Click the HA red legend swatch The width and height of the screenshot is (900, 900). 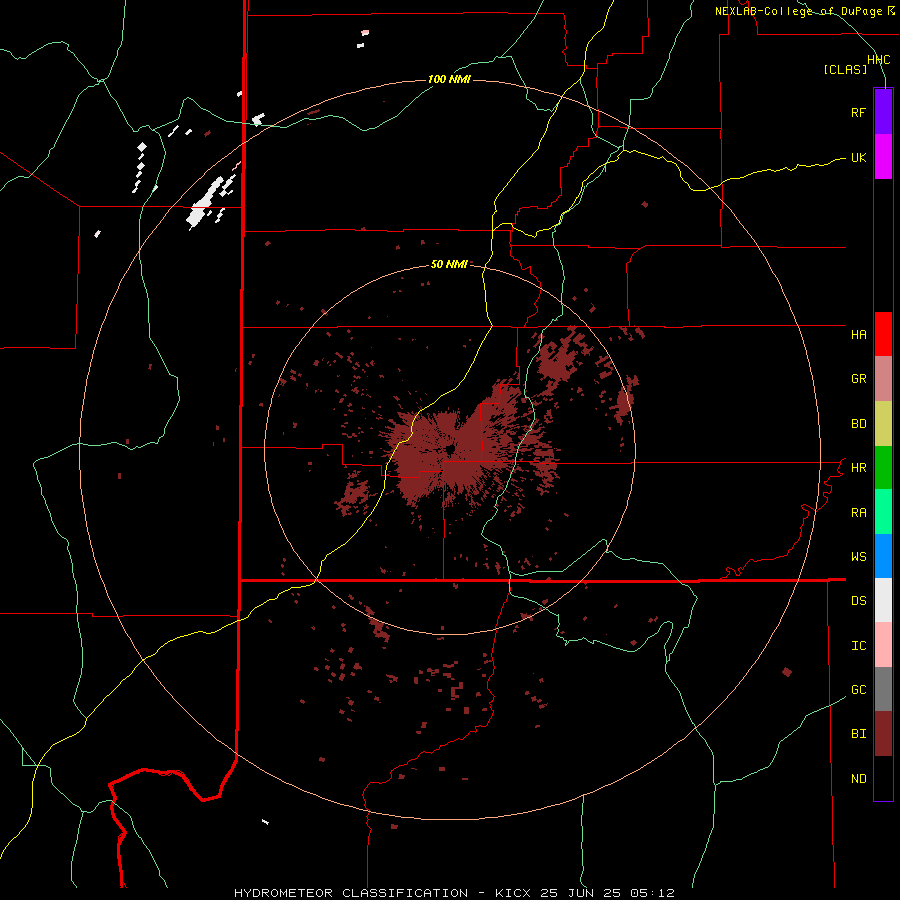click(x=883, y=334)
